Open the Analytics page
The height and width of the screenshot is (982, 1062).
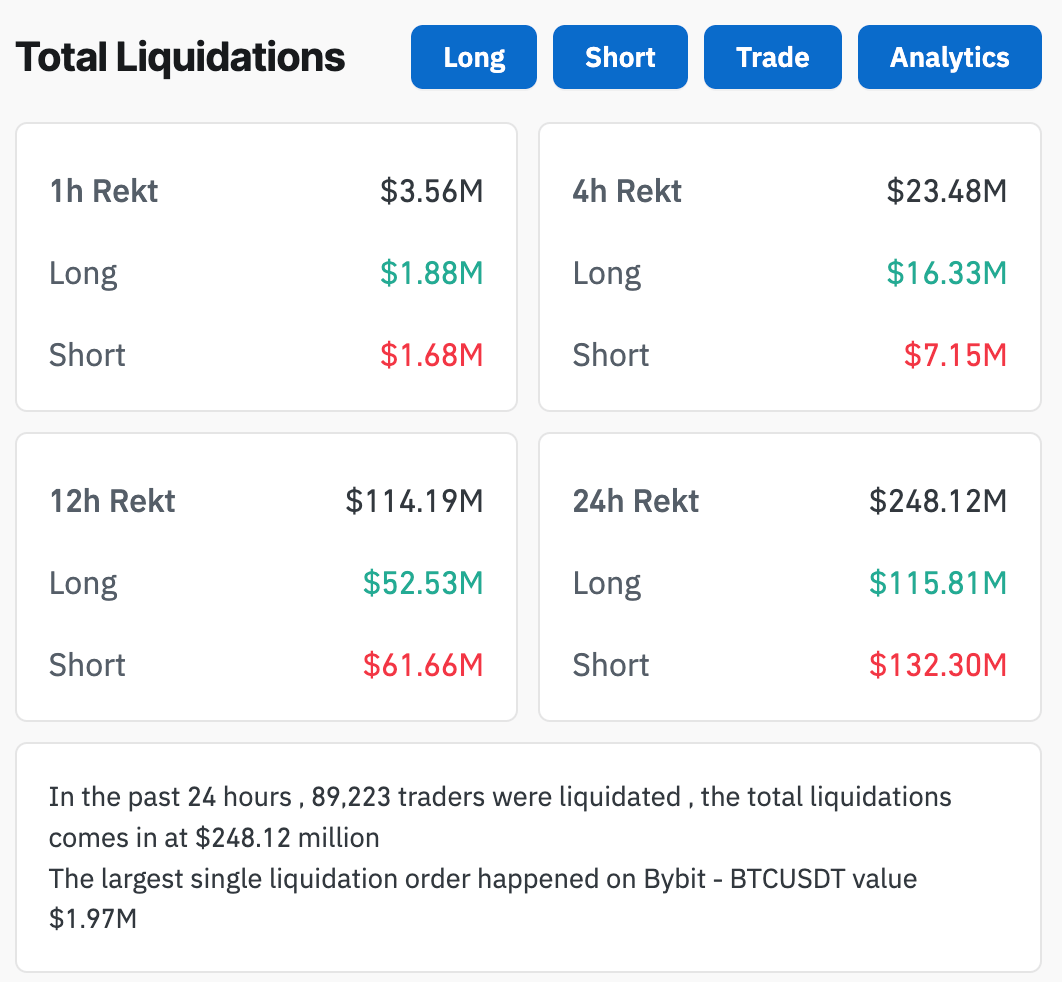point(948,57)
